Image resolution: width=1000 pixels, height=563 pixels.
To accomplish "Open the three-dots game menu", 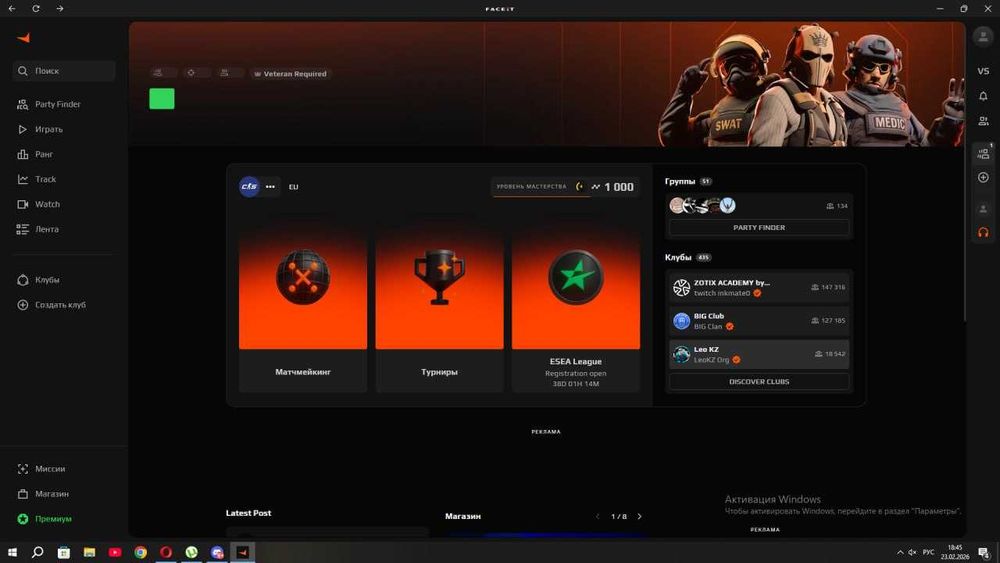I will (x=270, y=186).
